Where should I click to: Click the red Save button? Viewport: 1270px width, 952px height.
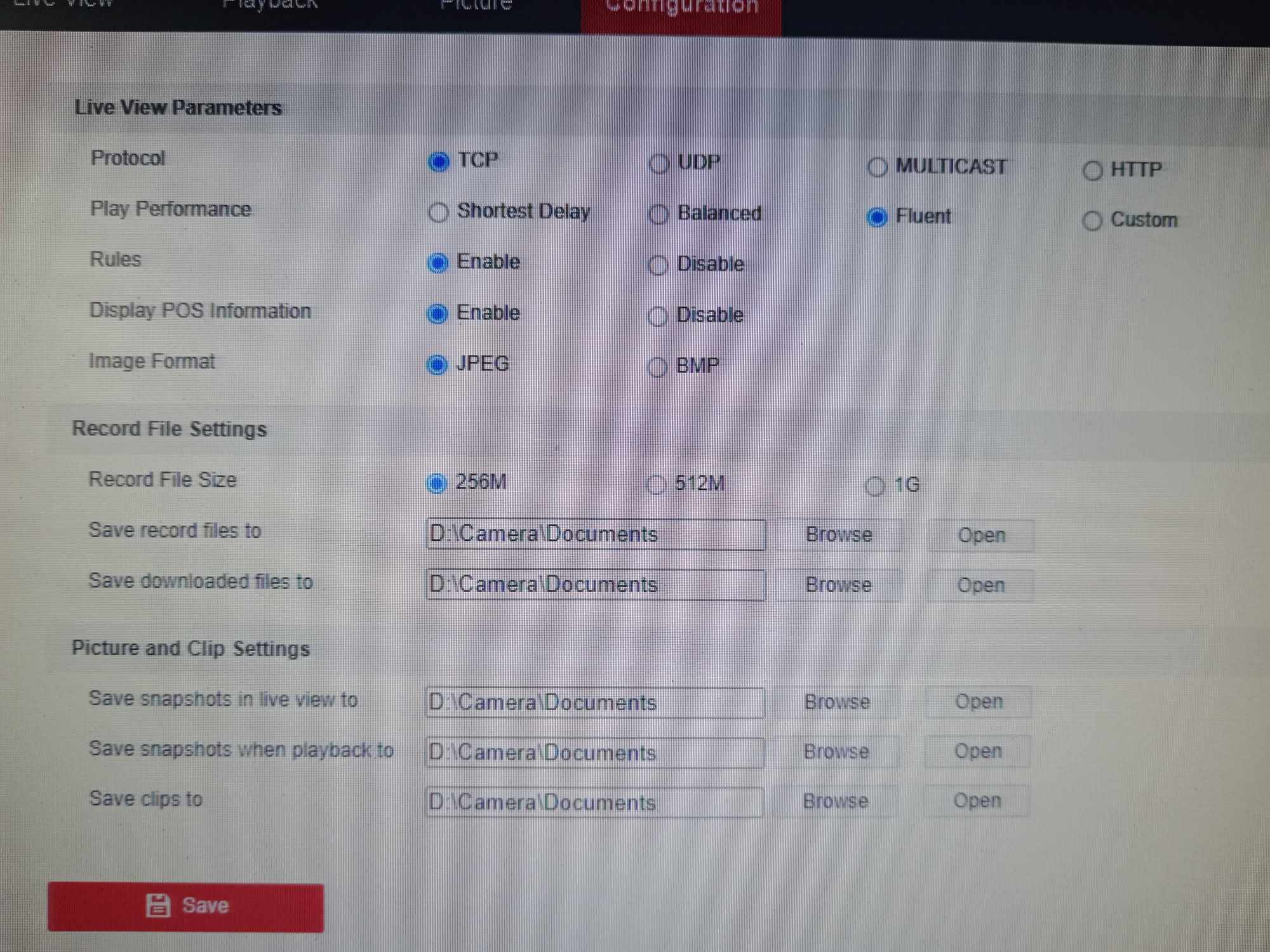(x=185, y=906)
